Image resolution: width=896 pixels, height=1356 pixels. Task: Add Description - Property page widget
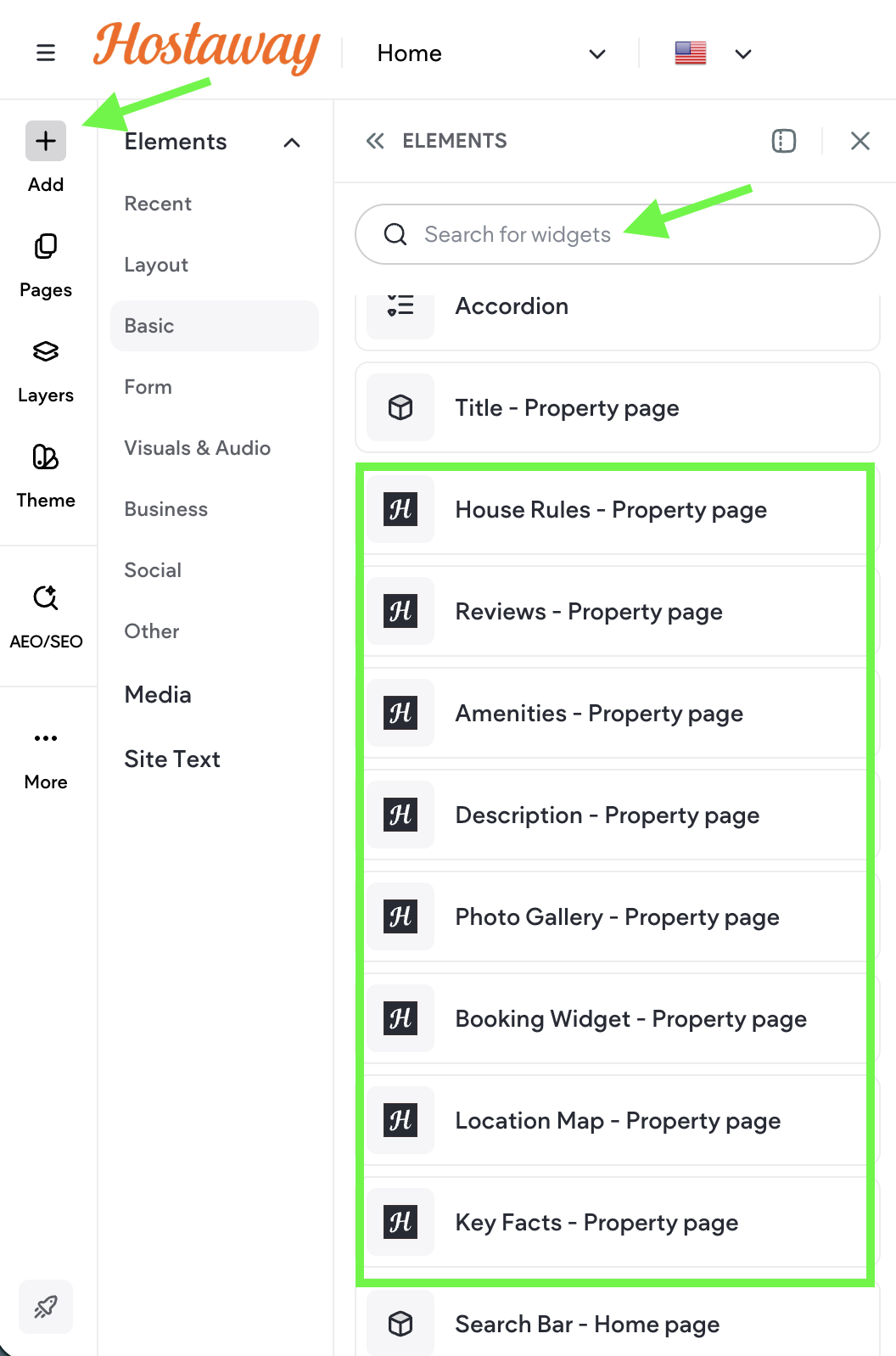pyautogui.click(x=618, y=815)
